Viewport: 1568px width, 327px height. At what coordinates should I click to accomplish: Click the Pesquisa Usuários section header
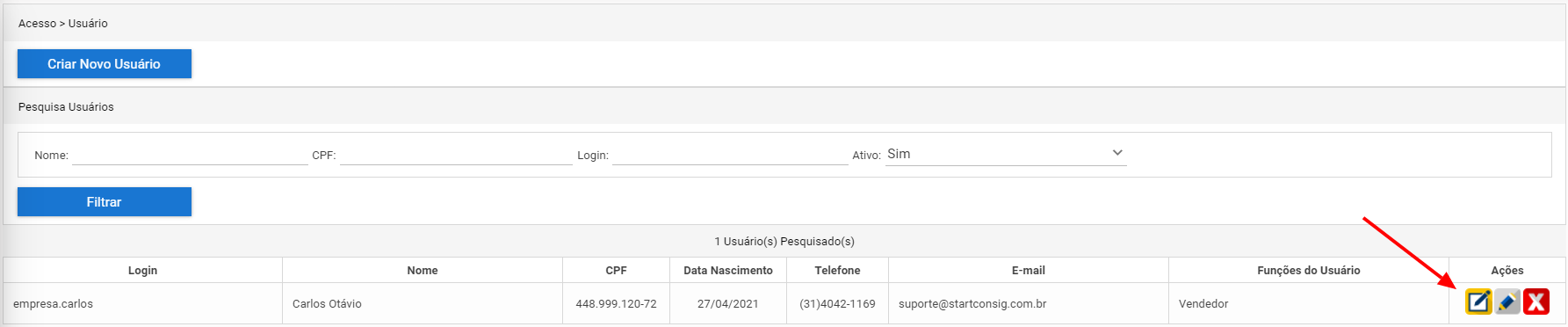(x=66, y=106)
